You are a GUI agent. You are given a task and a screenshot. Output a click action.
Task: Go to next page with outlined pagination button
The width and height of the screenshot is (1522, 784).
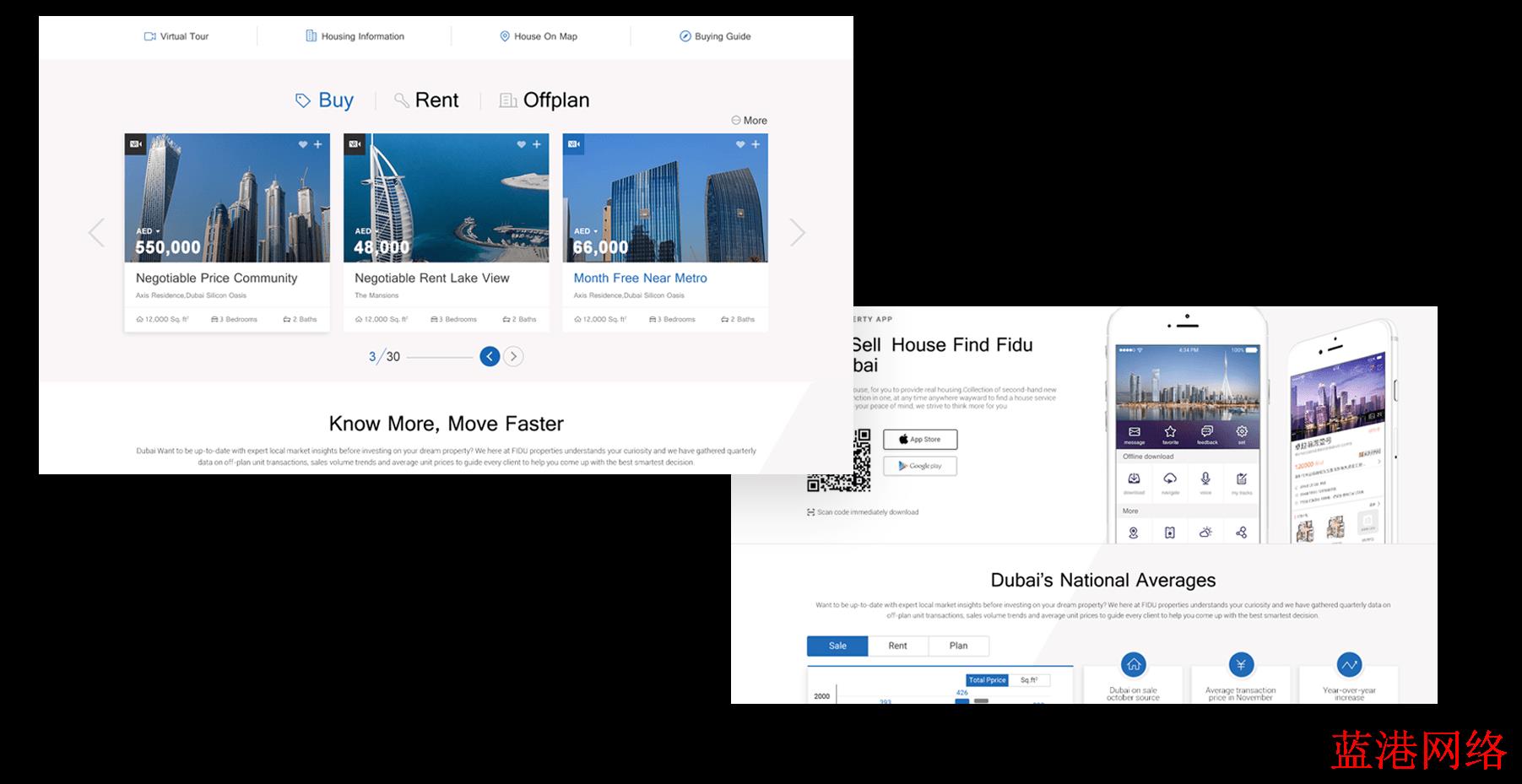(x=513, y=356)
